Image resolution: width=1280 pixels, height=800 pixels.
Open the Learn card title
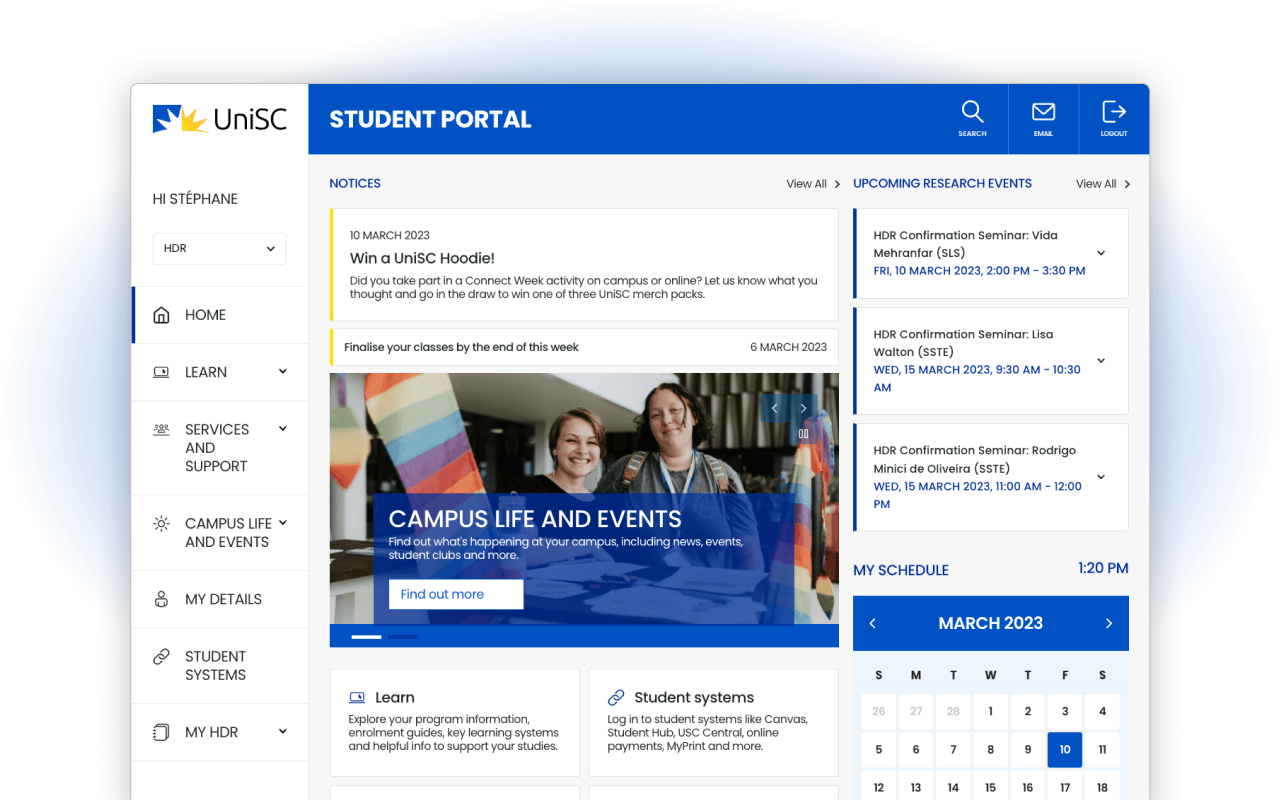pyautogui.click(x=394, y=697)
